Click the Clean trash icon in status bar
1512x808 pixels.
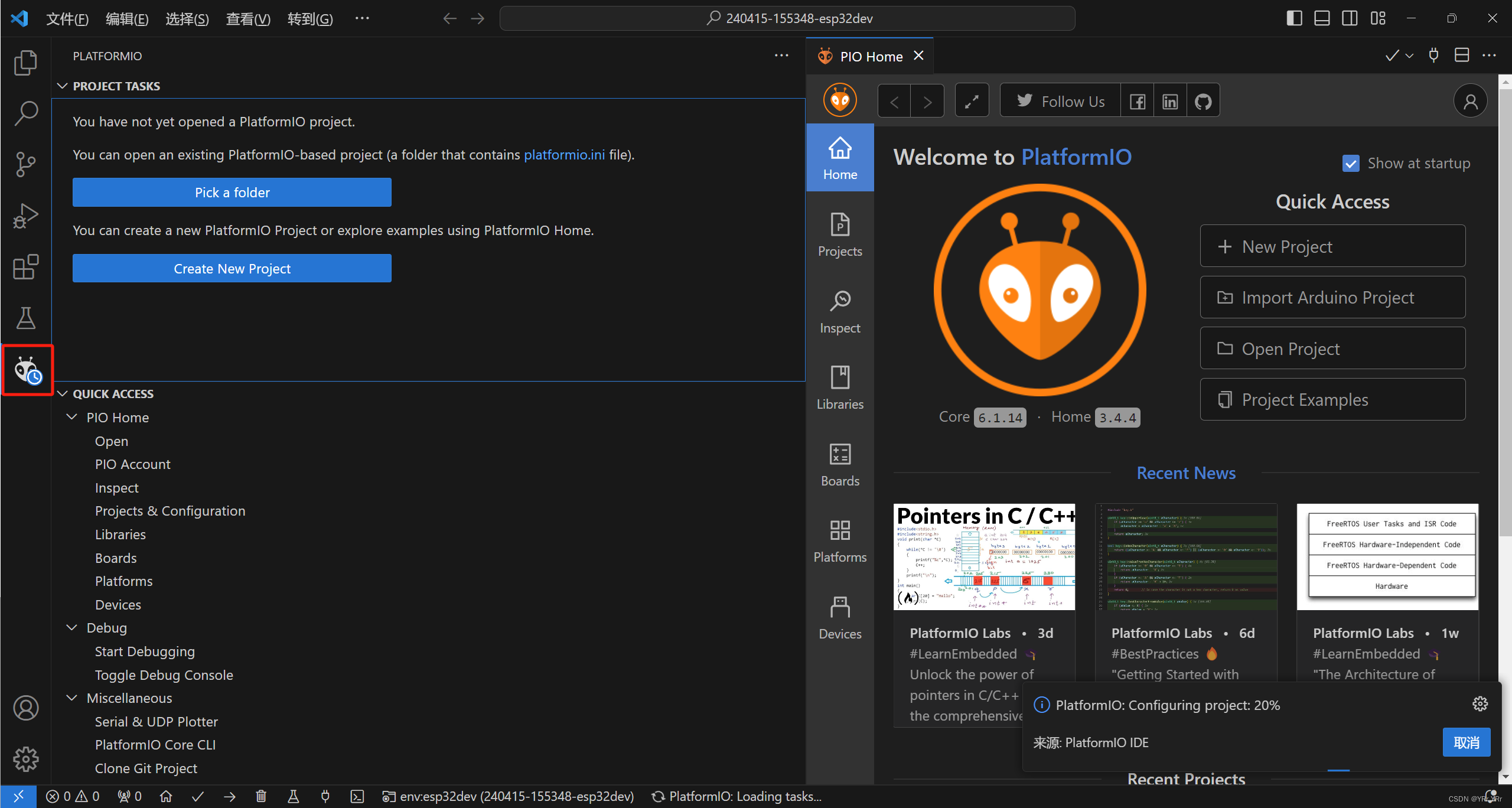click(261, 796)
